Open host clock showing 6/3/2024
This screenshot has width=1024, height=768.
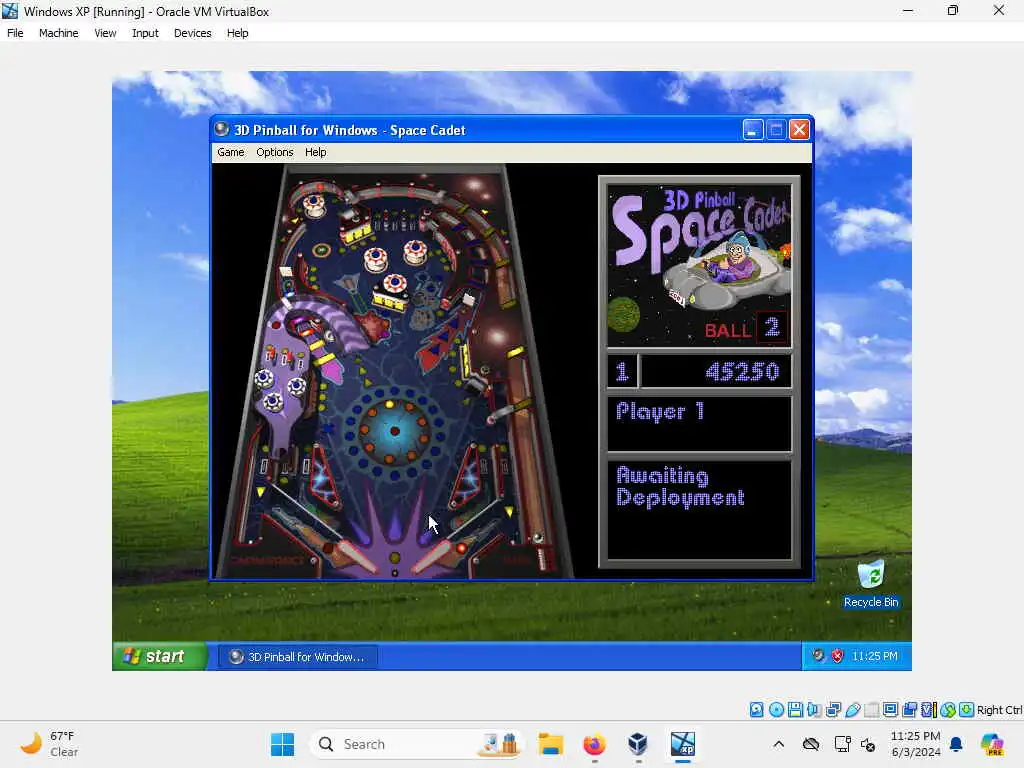(916, 744)
